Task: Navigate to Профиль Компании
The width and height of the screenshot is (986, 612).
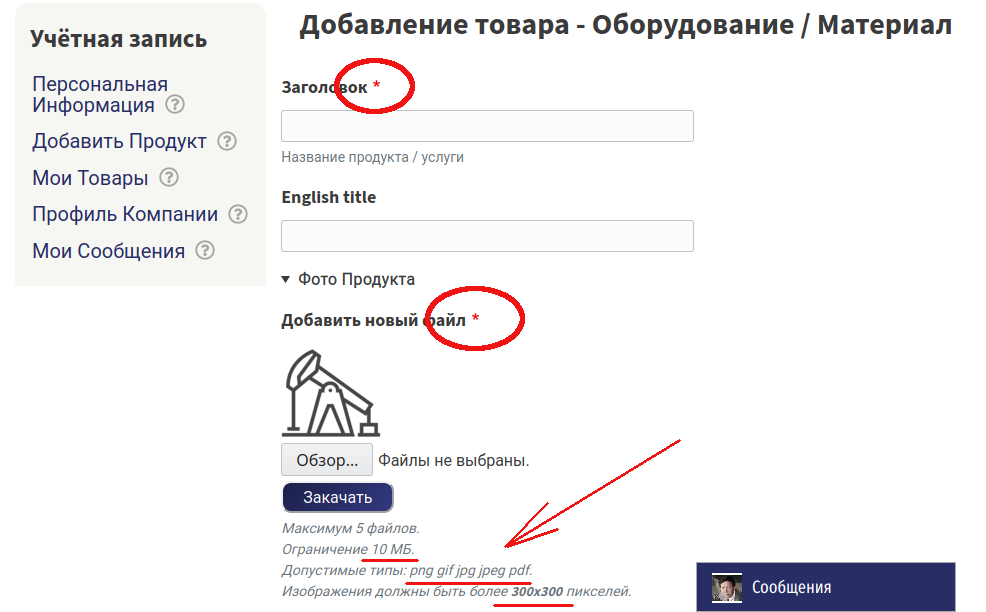Action: coord(125,214)
